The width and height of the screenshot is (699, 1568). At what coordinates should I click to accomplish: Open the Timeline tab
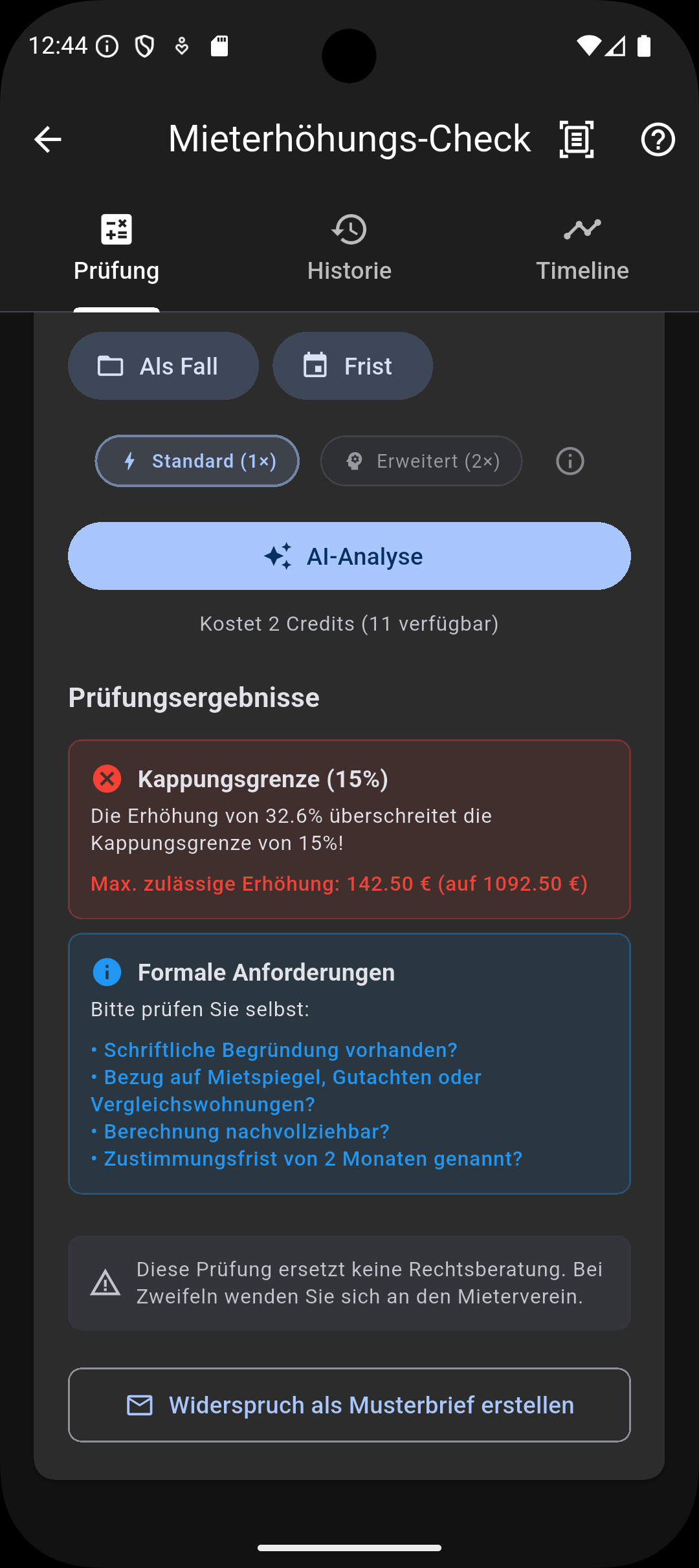coord(582,270)
